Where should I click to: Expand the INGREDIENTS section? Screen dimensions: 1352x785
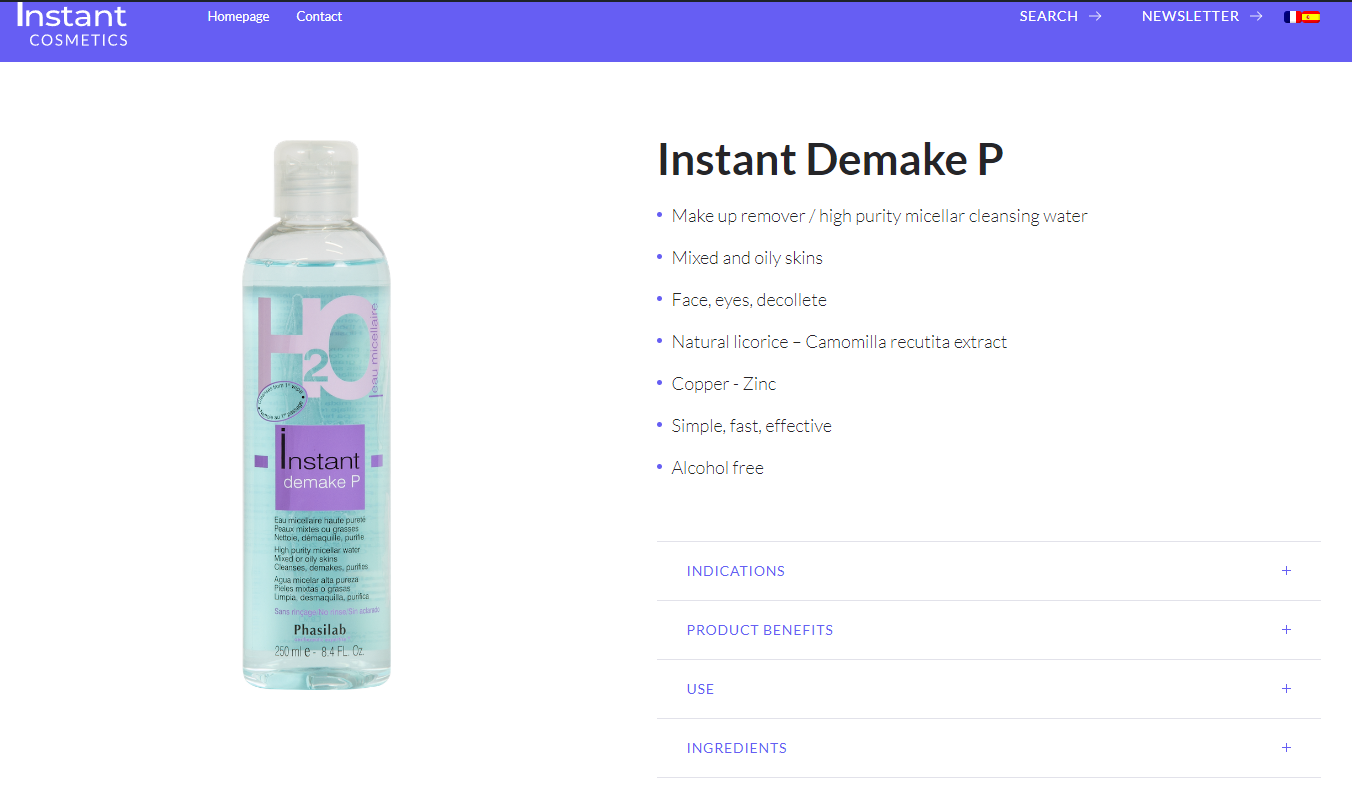988,748
